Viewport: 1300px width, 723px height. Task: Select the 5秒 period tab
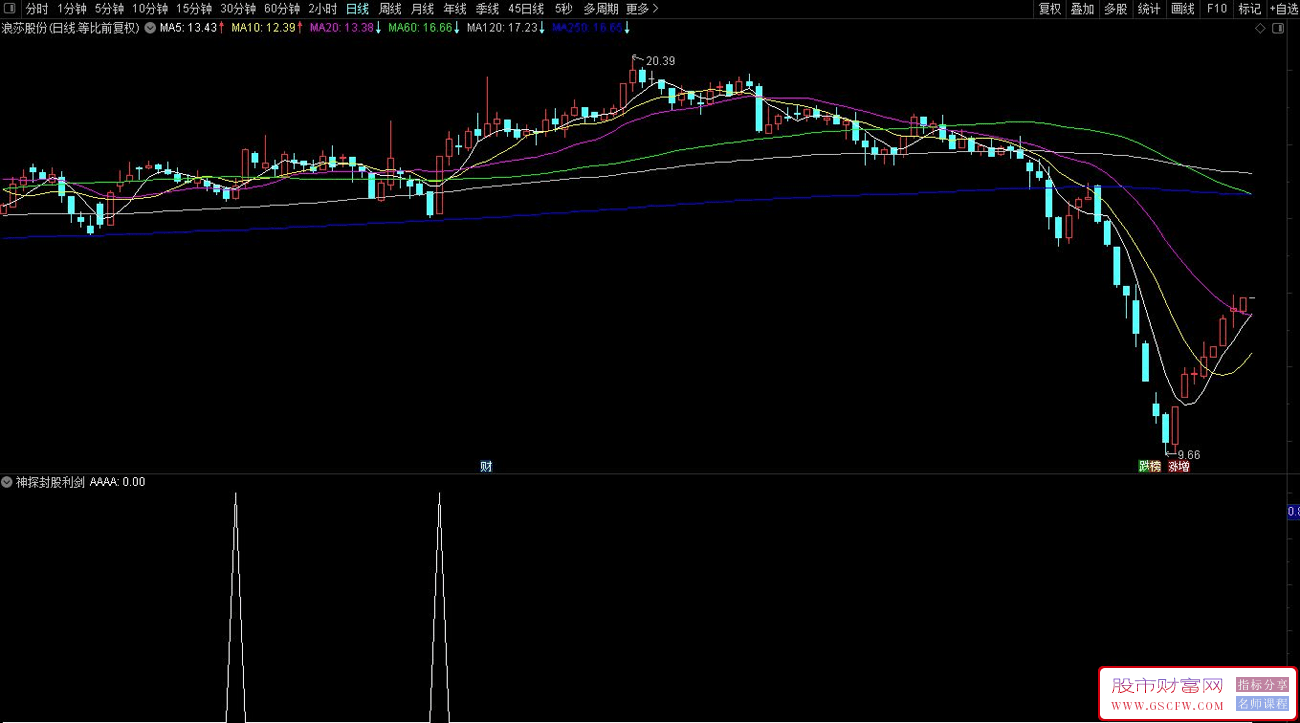(563, 9)
